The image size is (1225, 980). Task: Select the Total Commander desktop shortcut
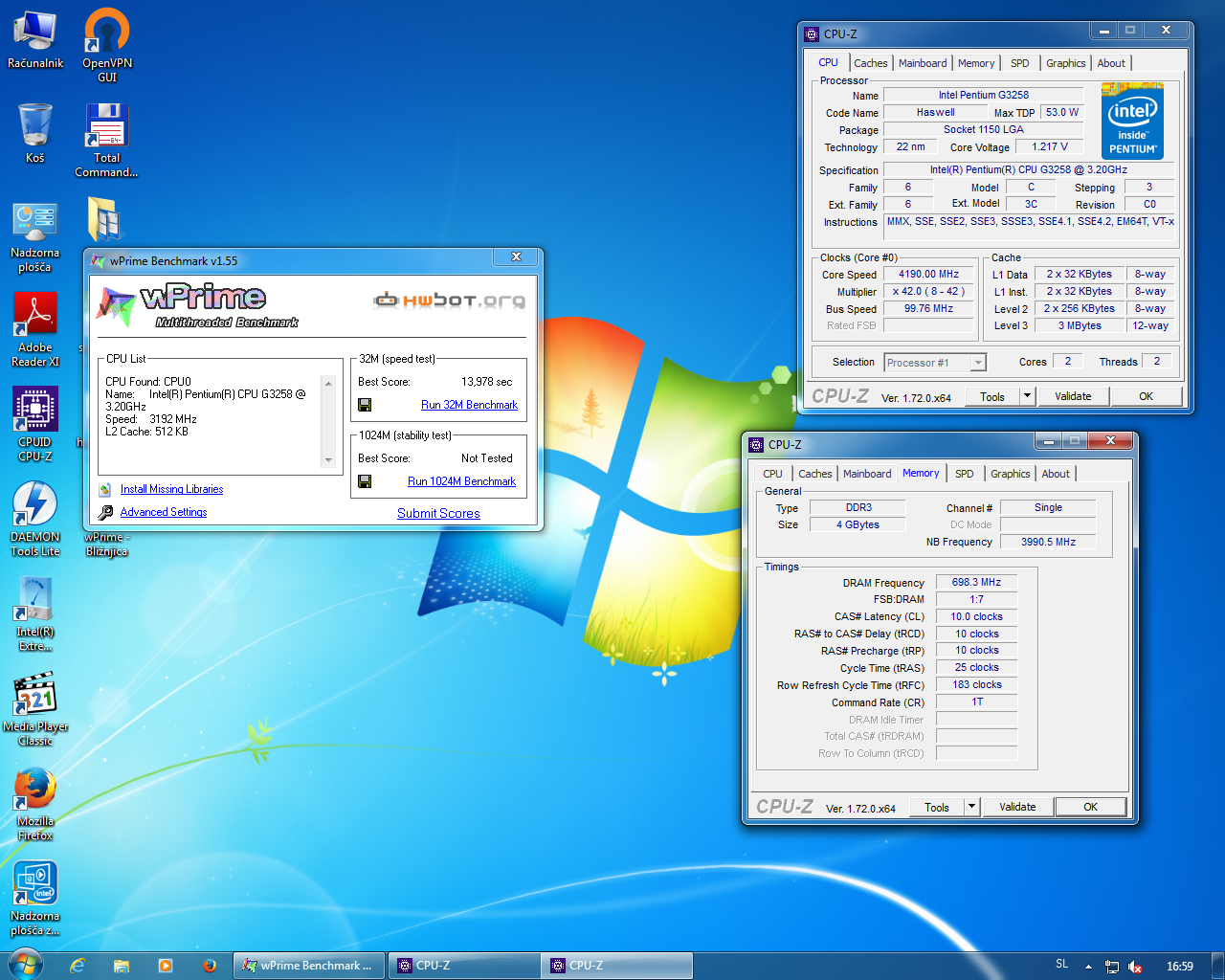coord(107,141)
